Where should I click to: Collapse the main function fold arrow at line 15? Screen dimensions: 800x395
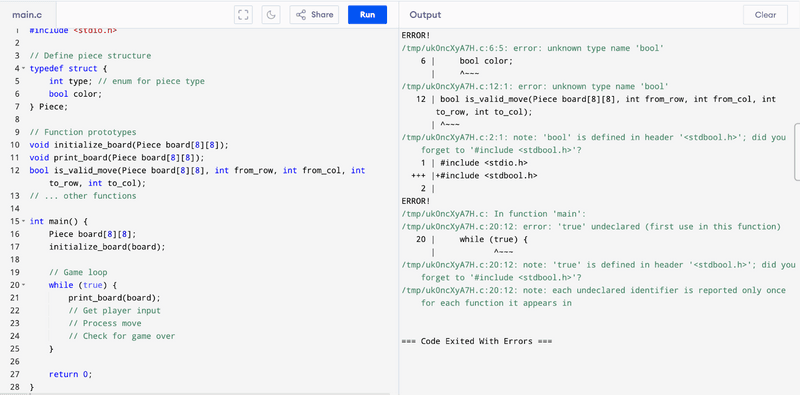(23, 221)
